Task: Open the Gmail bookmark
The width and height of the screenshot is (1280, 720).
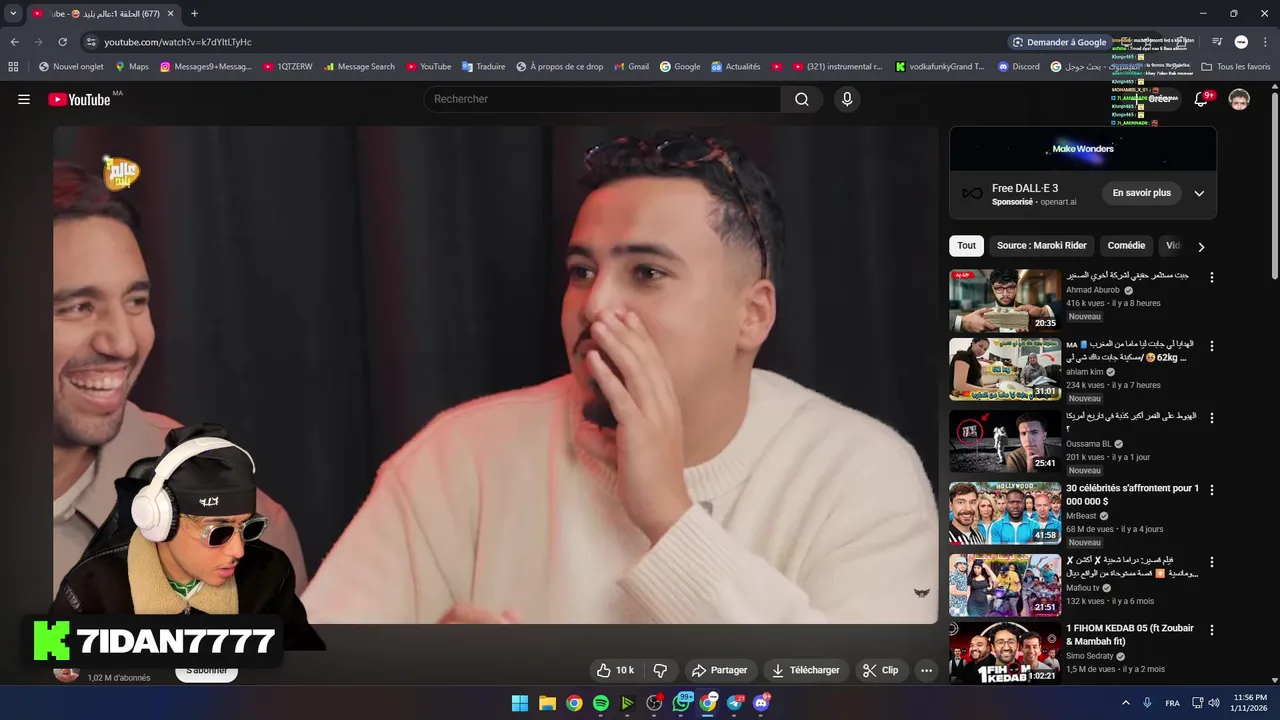Action: tap(631, 67)
